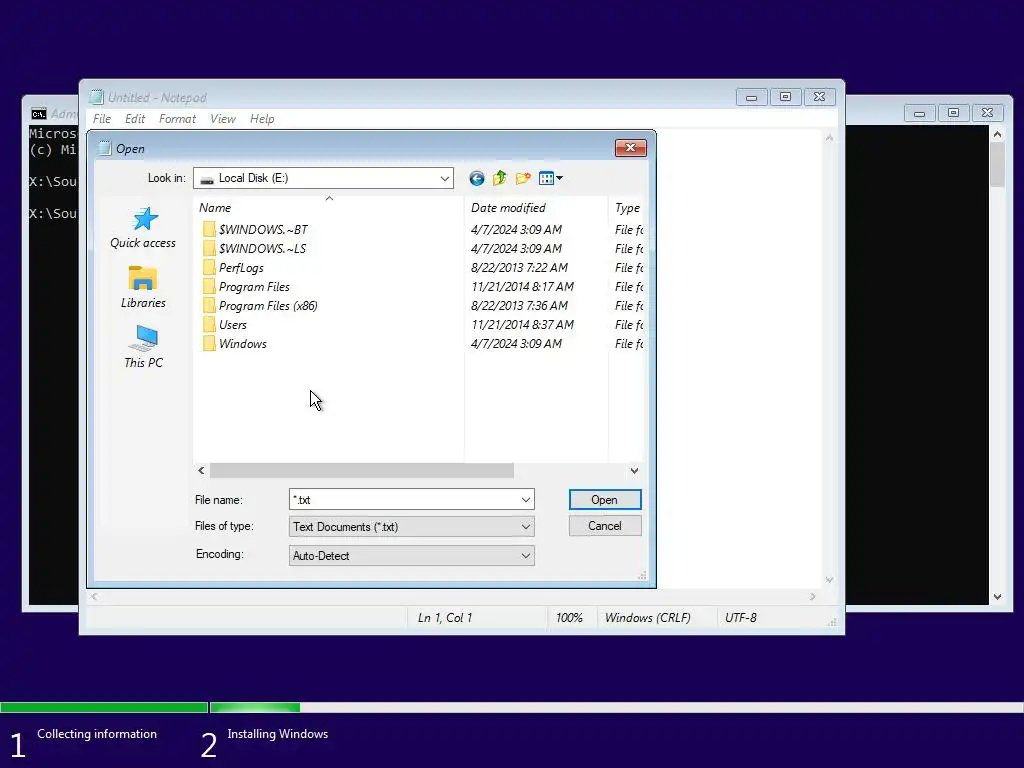
Task: Click UTF-8 status entry
Action: 741,618
